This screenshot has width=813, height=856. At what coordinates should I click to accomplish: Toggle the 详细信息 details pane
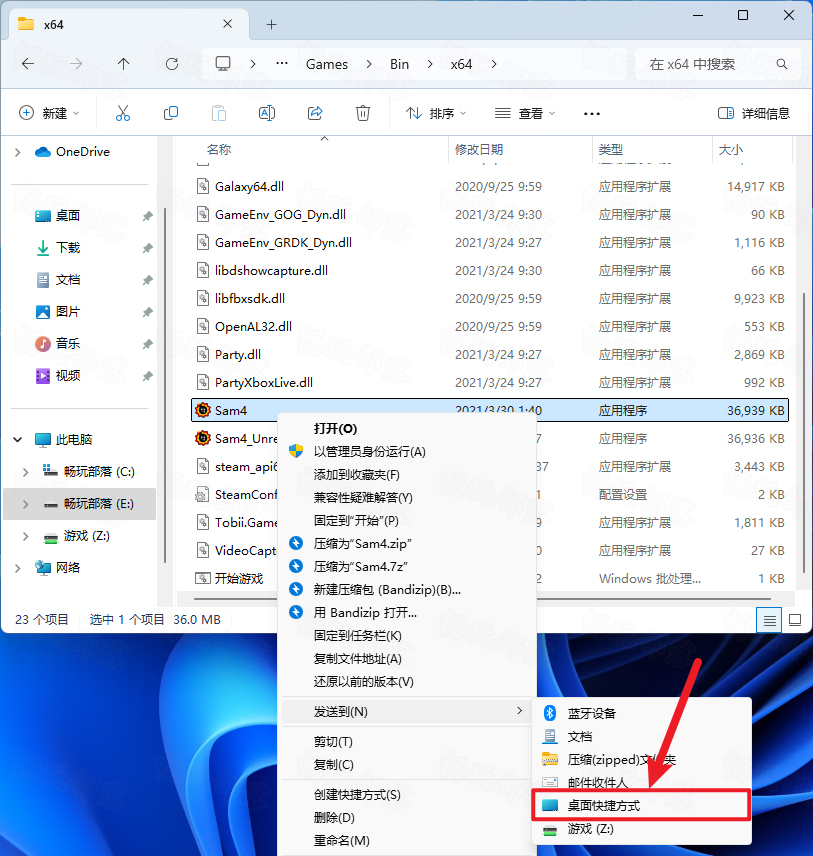point(754,113)
